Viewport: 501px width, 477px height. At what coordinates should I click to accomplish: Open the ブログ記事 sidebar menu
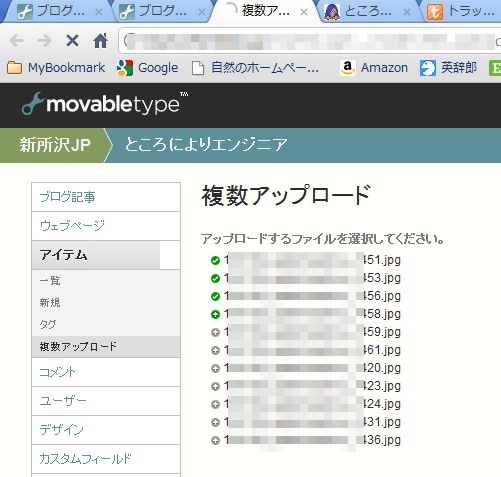coord(106,197)
